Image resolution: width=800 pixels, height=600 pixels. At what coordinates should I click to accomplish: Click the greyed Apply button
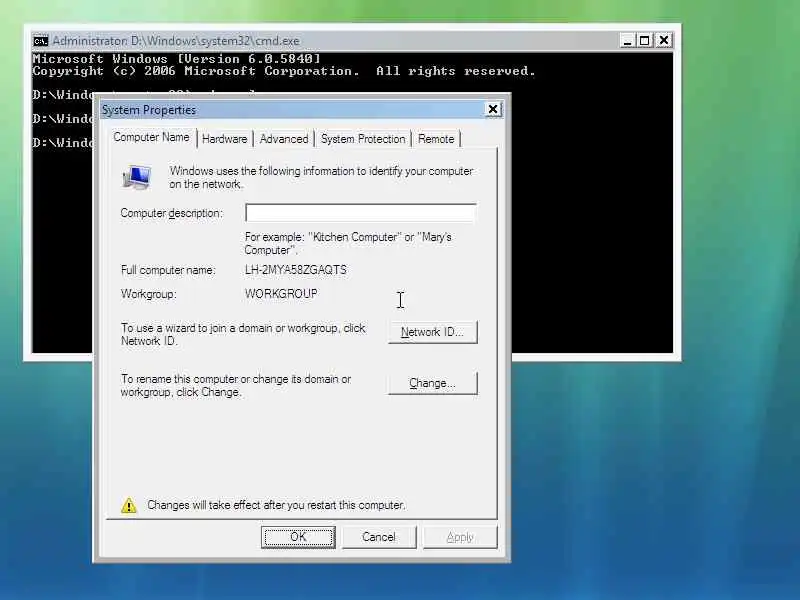[x=460, y=537]
